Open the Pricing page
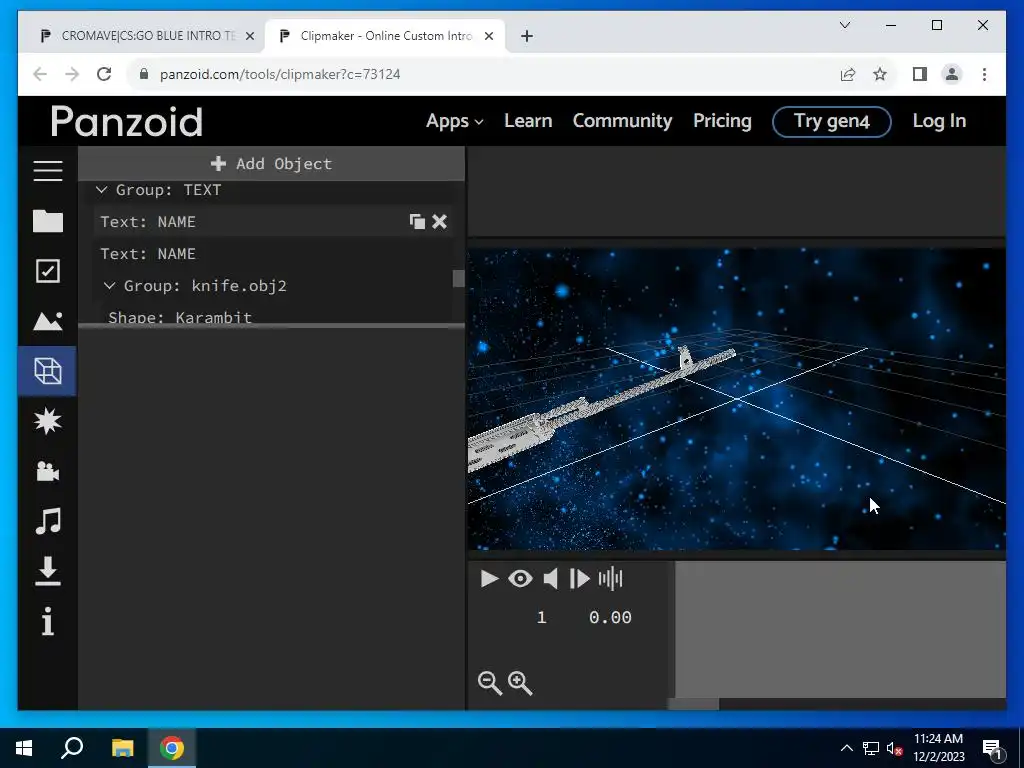 point(722,121)
